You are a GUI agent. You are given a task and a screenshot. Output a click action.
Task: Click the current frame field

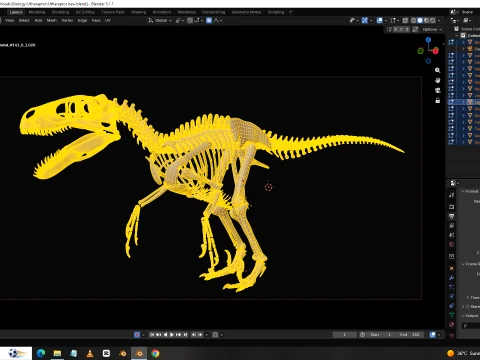344,335
